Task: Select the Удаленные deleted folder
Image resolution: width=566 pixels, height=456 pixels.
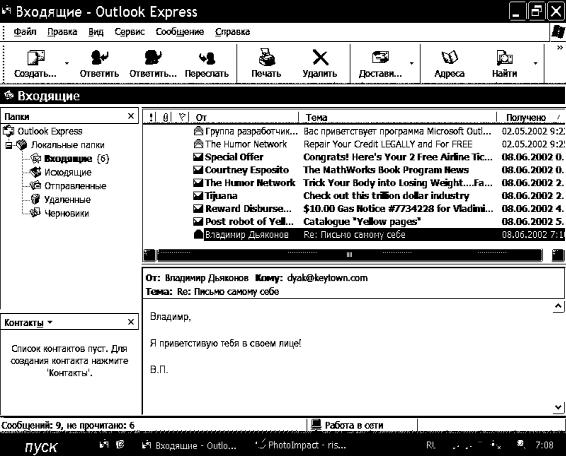Action: click(x=68, y=199)
